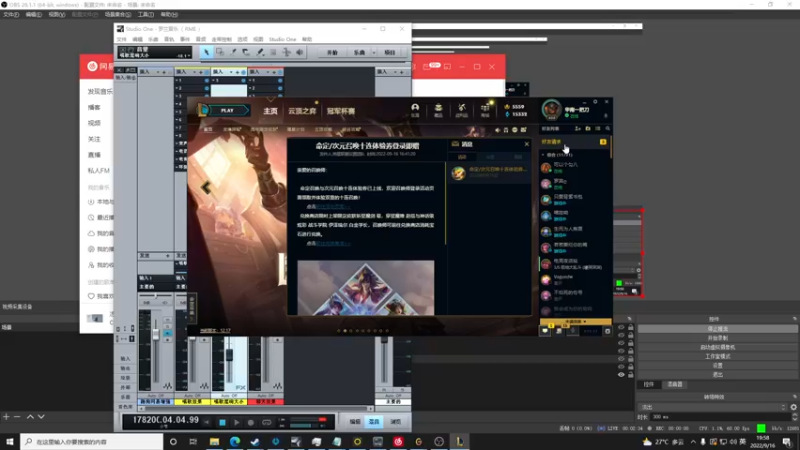The width and height of the screenshot is (800, 450).
Task: Toggle the yellow channel's insert slot 2 power
Action: point(207,88)
